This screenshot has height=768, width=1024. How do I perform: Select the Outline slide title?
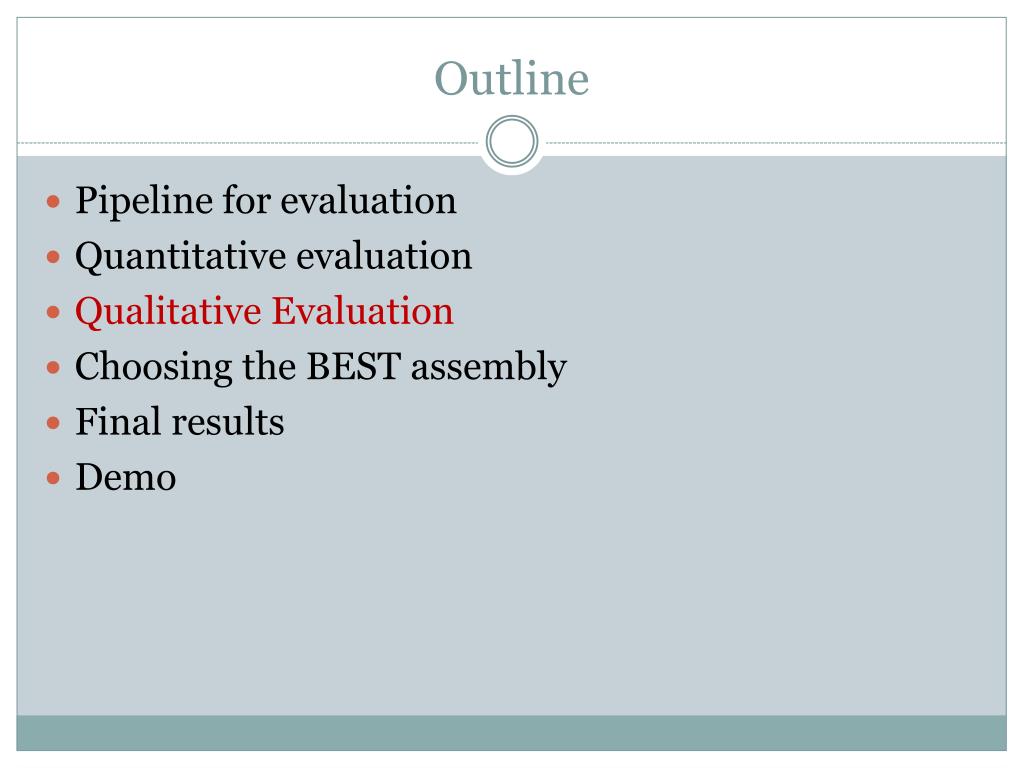pyautogui.click(x=512, y=78)
